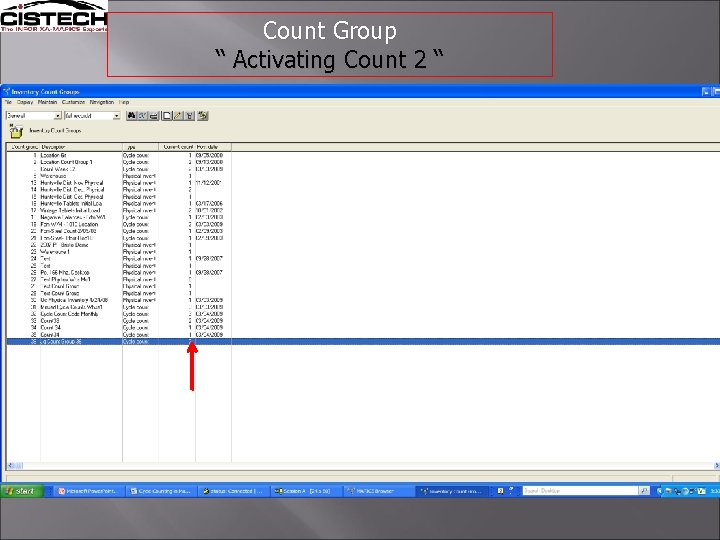Click the horizontal scrollbar right arrow
Viewport: 720px width, 540px height.
click(716, 466)
